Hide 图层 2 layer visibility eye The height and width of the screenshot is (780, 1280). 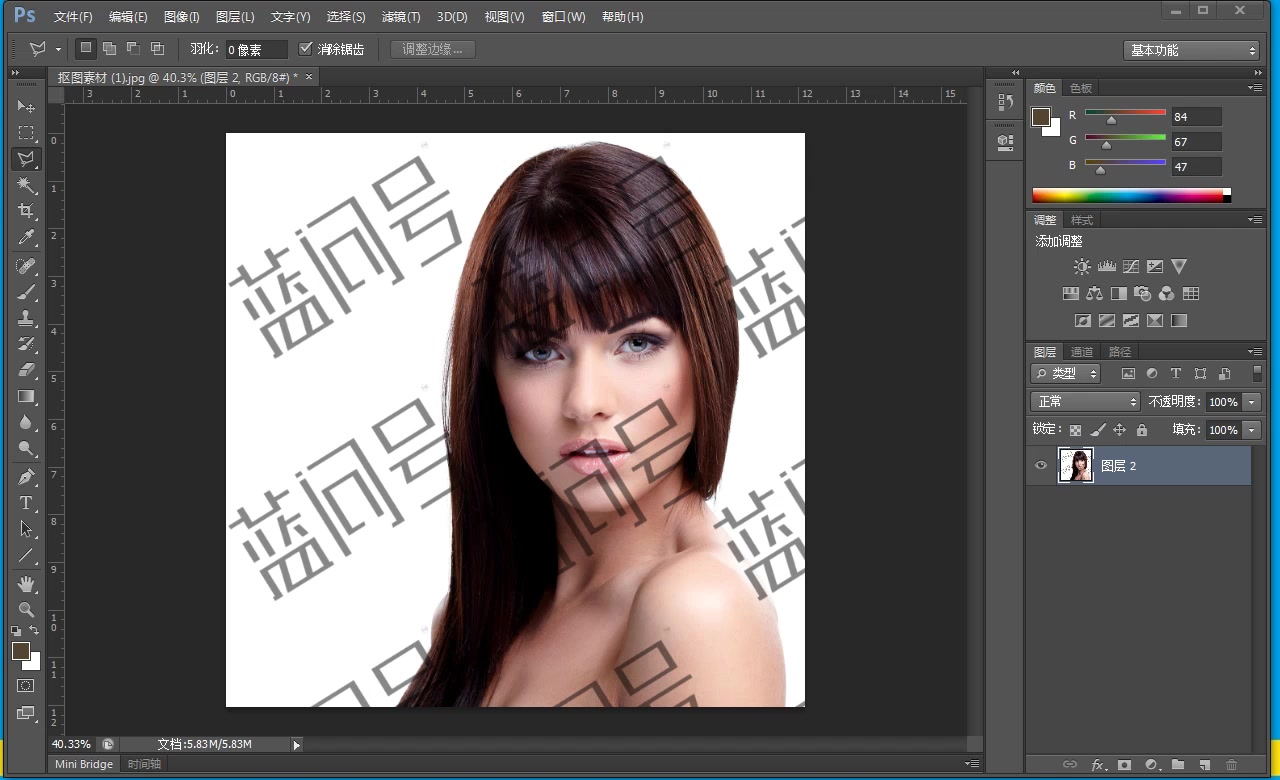pyautogui.click(x=1041, y=466)
